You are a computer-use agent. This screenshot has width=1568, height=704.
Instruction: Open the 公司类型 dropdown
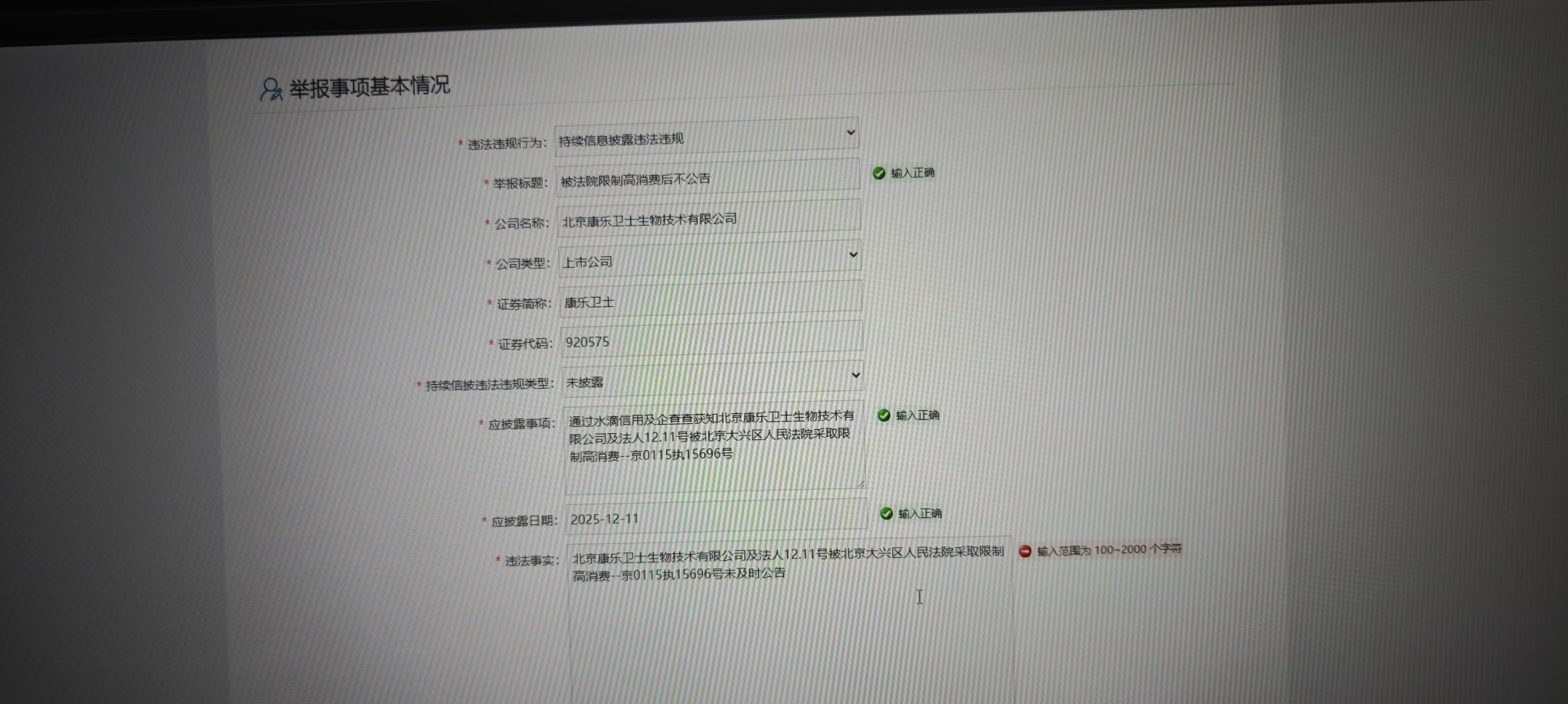(710, 259)
